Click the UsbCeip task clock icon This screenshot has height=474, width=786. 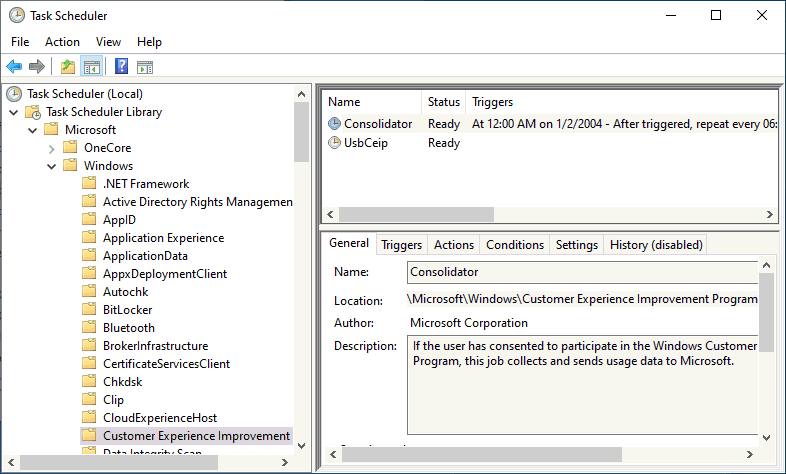pos(334,143)
